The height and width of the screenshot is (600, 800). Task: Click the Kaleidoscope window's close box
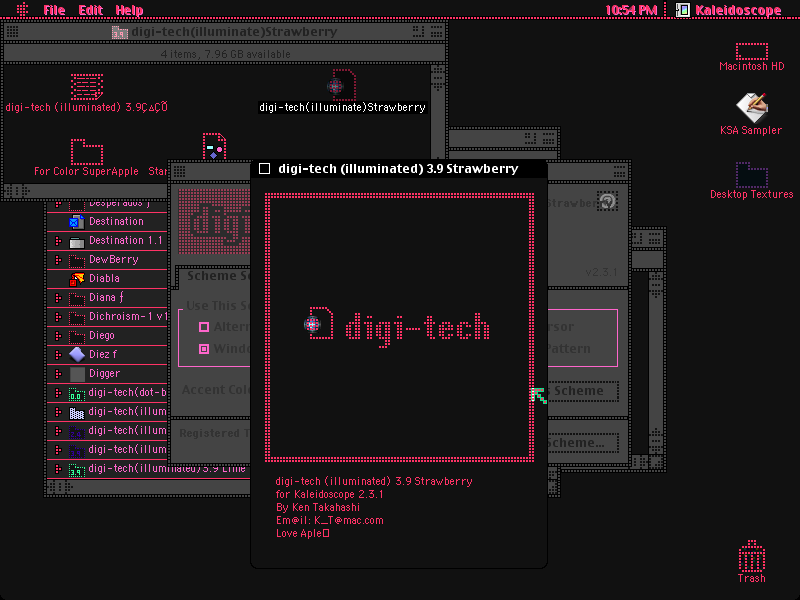click(x=180, y=171)
